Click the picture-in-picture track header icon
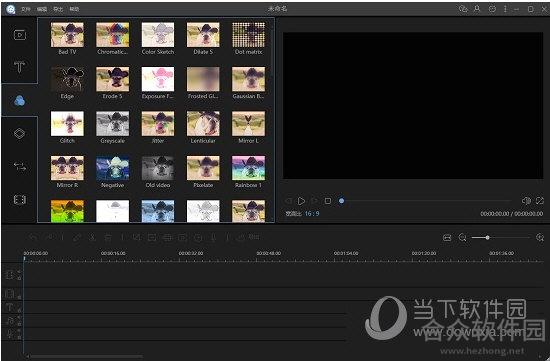This screenshot has width=550, height=361. click(10, 293)
